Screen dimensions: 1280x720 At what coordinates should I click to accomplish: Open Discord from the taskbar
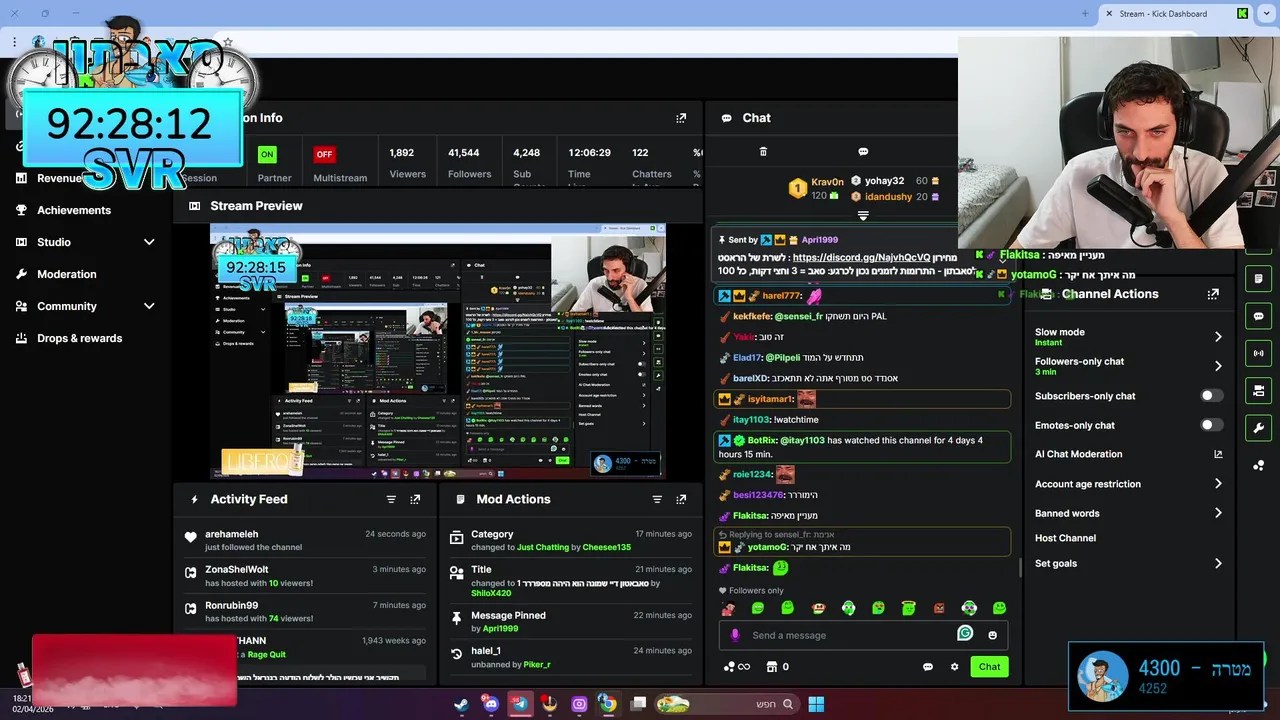coord(490,704)
